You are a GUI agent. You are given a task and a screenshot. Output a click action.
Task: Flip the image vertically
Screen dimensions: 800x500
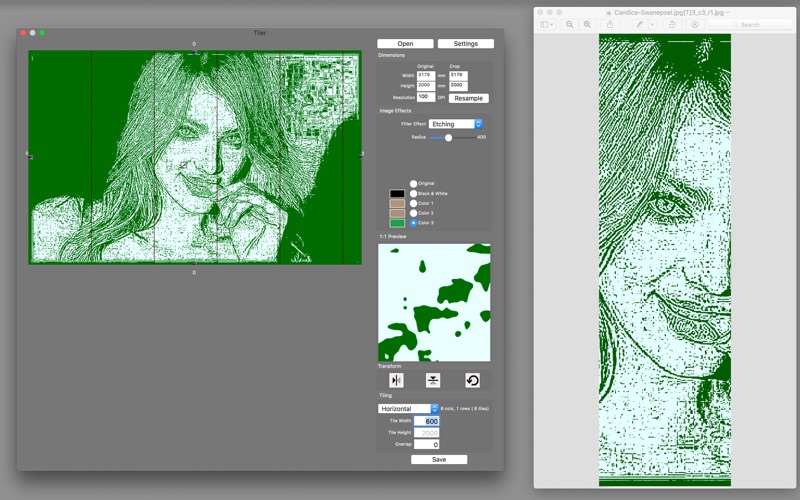433,381
